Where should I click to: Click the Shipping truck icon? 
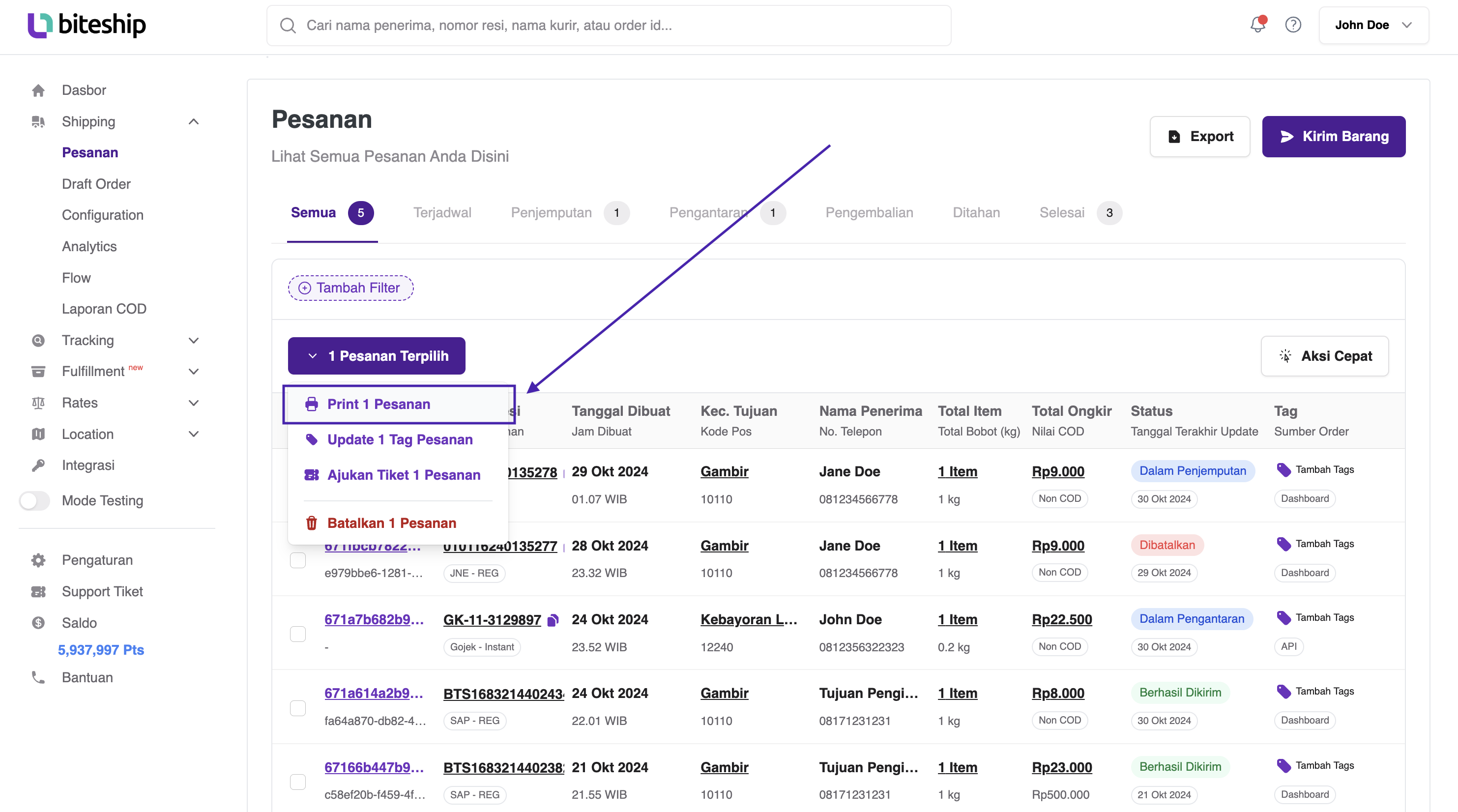pos(38,122)
